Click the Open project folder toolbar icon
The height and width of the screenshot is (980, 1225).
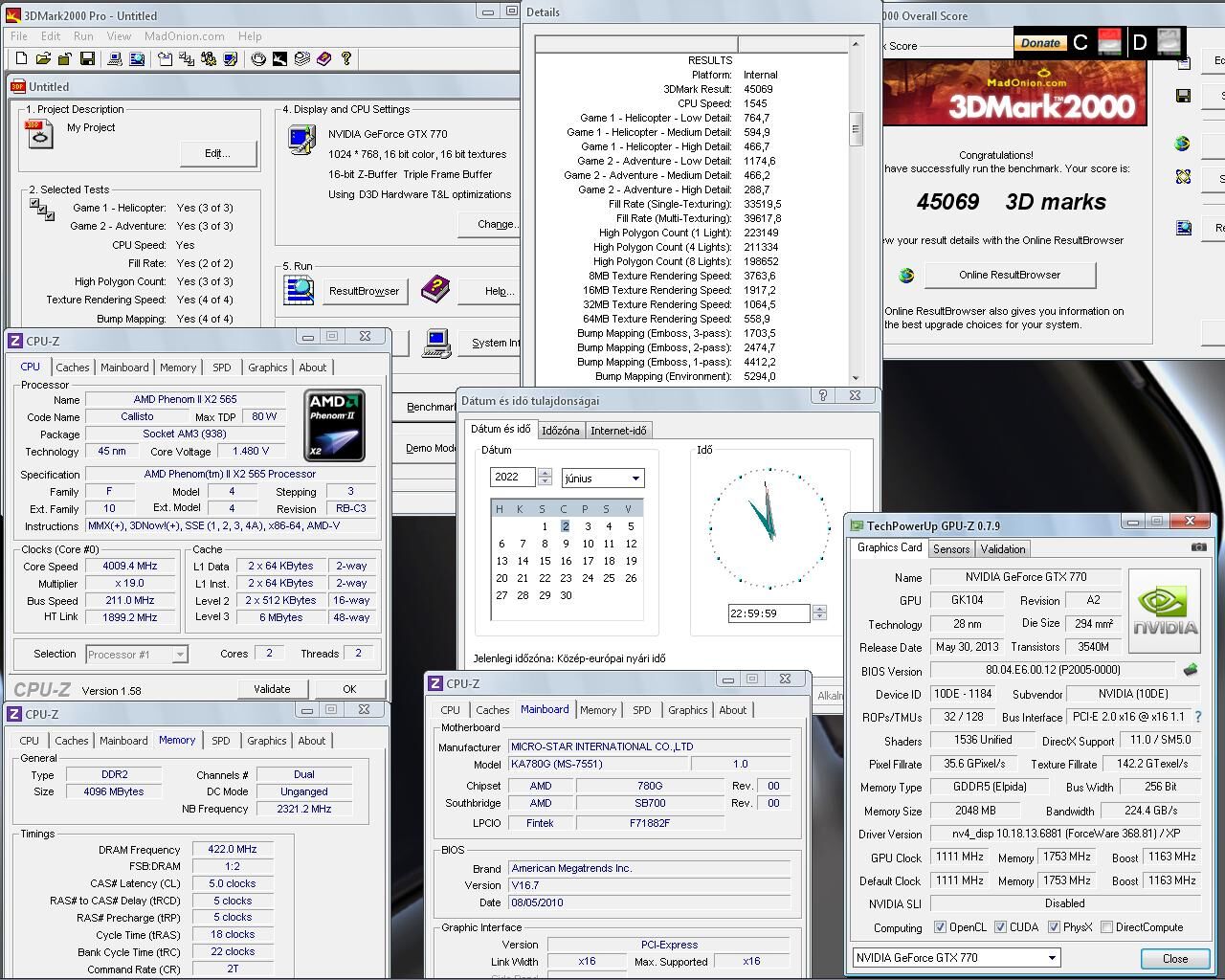point(43,59)
